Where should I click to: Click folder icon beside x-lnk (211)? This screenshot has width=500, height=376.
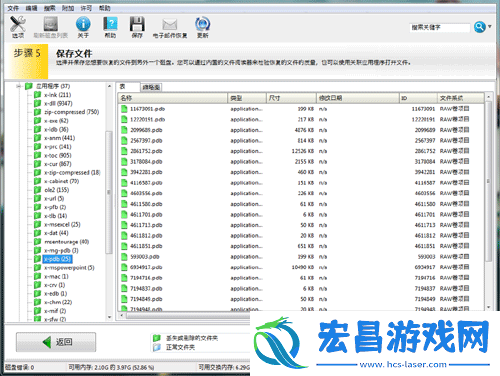click(x=38, y=95)
